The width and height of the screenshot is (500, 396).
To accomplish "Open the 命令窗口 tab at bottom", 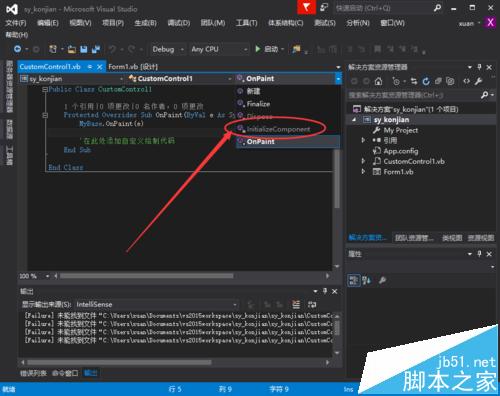I will [65, 373].
